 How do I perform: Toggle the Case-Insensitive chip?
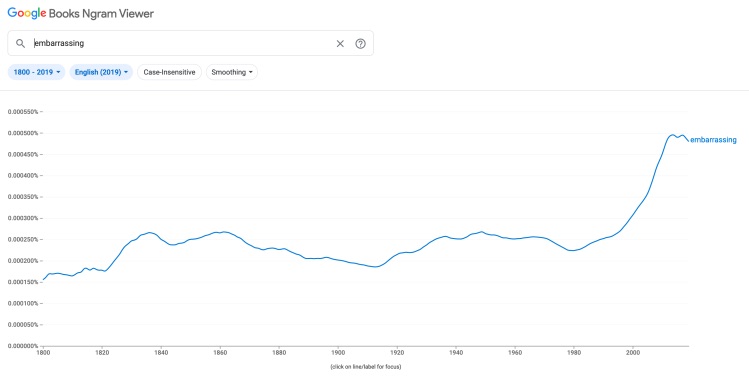pyautogui.click(x=169, y=72)
